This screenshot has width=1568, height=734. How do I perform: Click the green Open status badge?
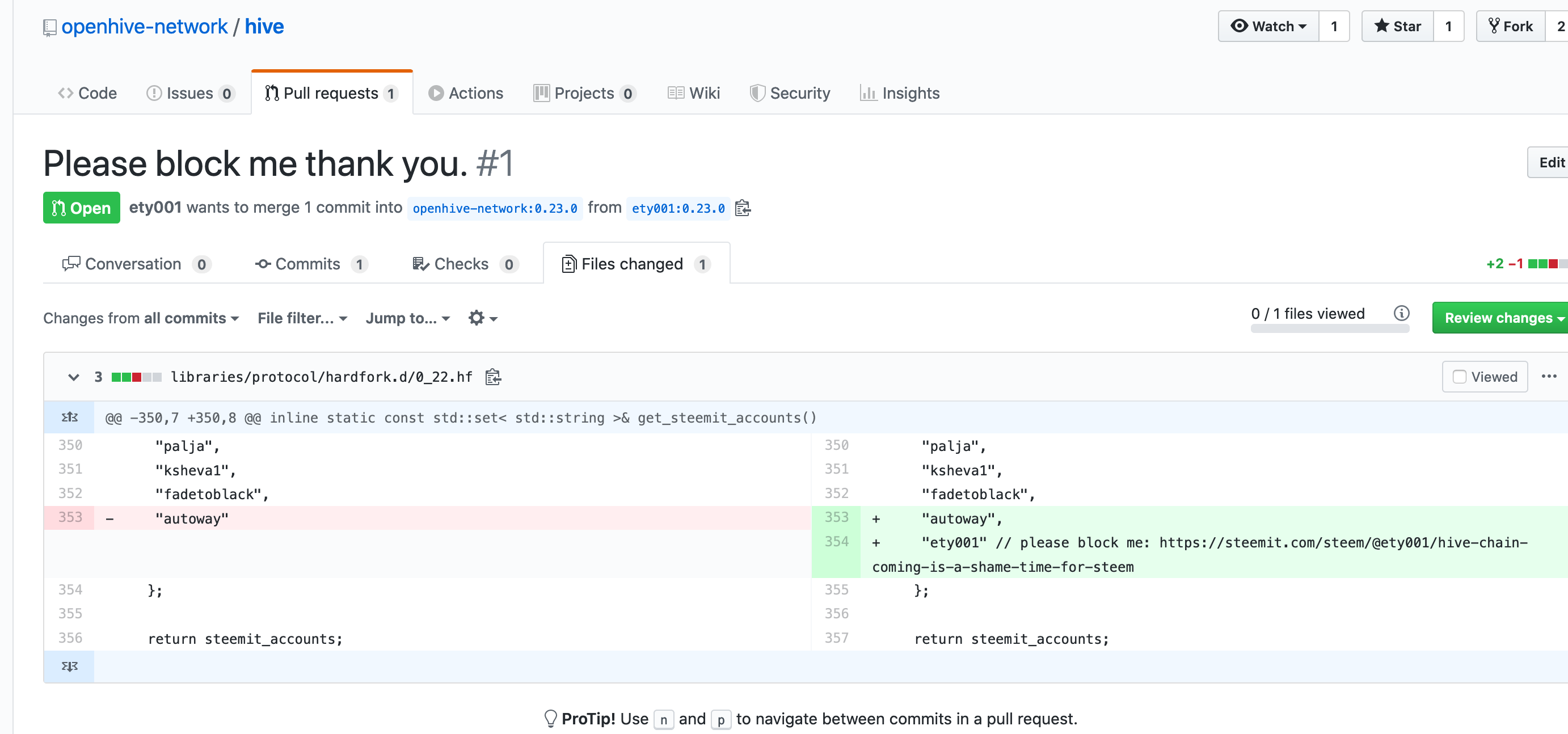82,208
